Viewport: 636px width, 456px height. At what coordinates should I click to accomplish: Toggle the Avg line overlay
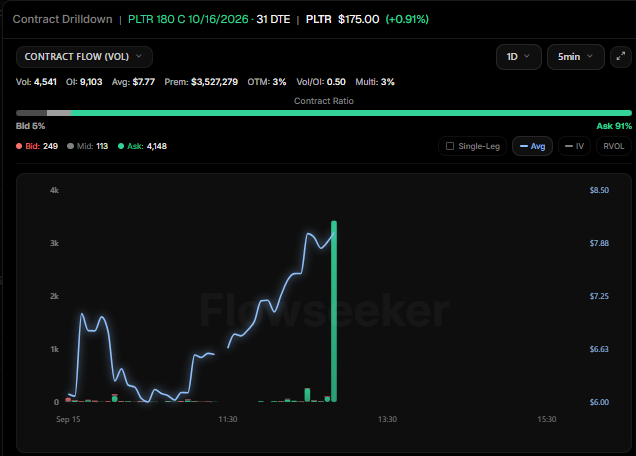pyautogui.click(x=533, y=146)
